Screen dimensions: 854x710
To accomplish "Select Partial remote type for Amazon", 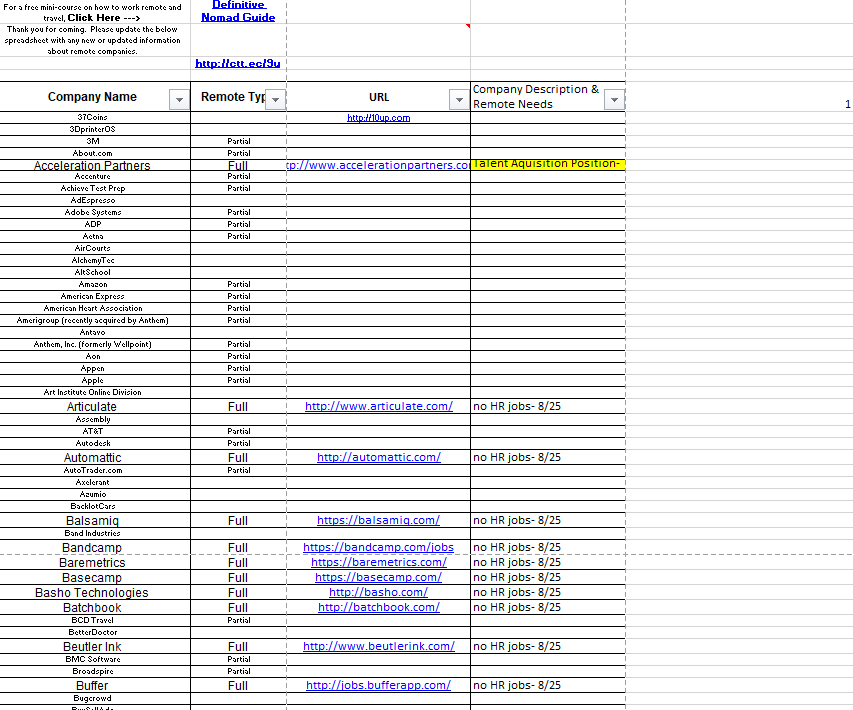I will pyautogui.click(x=238, y=284).
